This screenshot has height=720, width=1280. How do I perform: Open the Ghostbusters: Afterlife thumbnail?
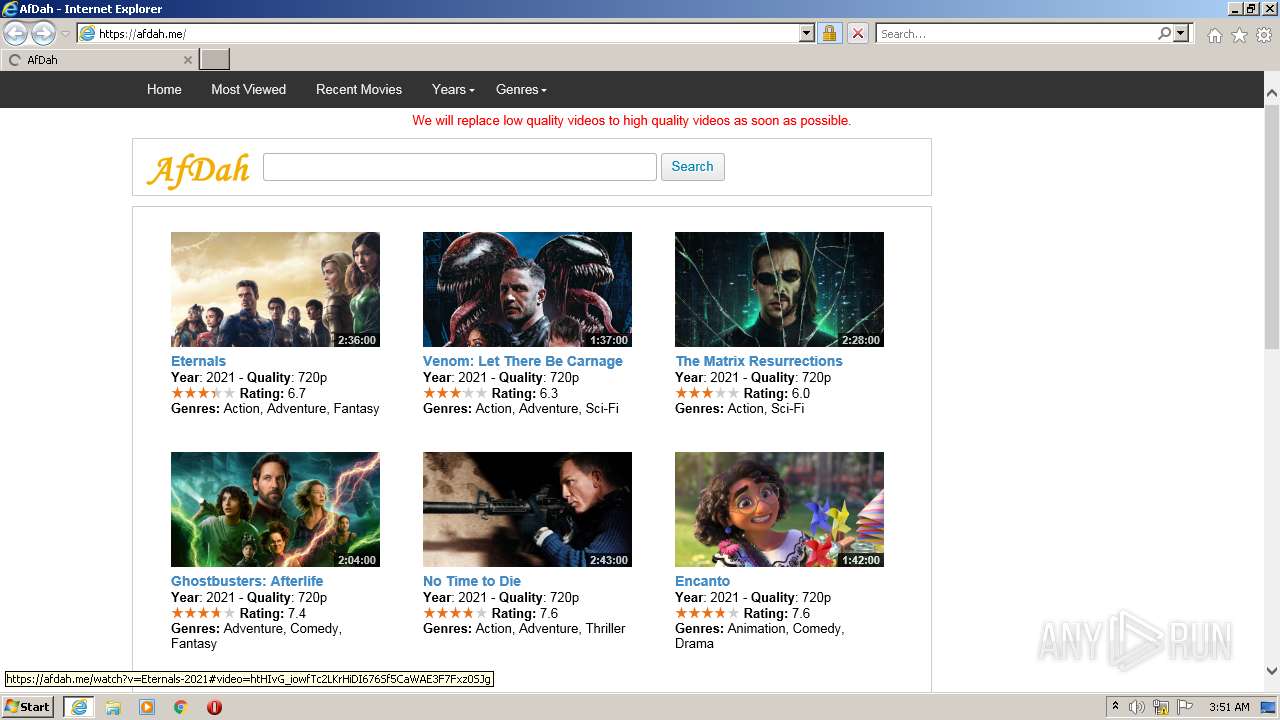click(x=275, y=509)
